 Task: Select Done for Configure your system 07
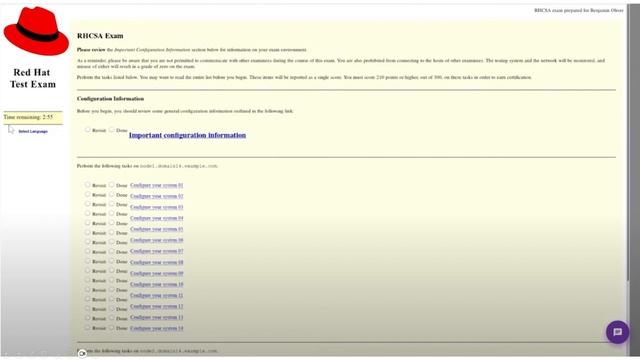click(x=111, y=242)
